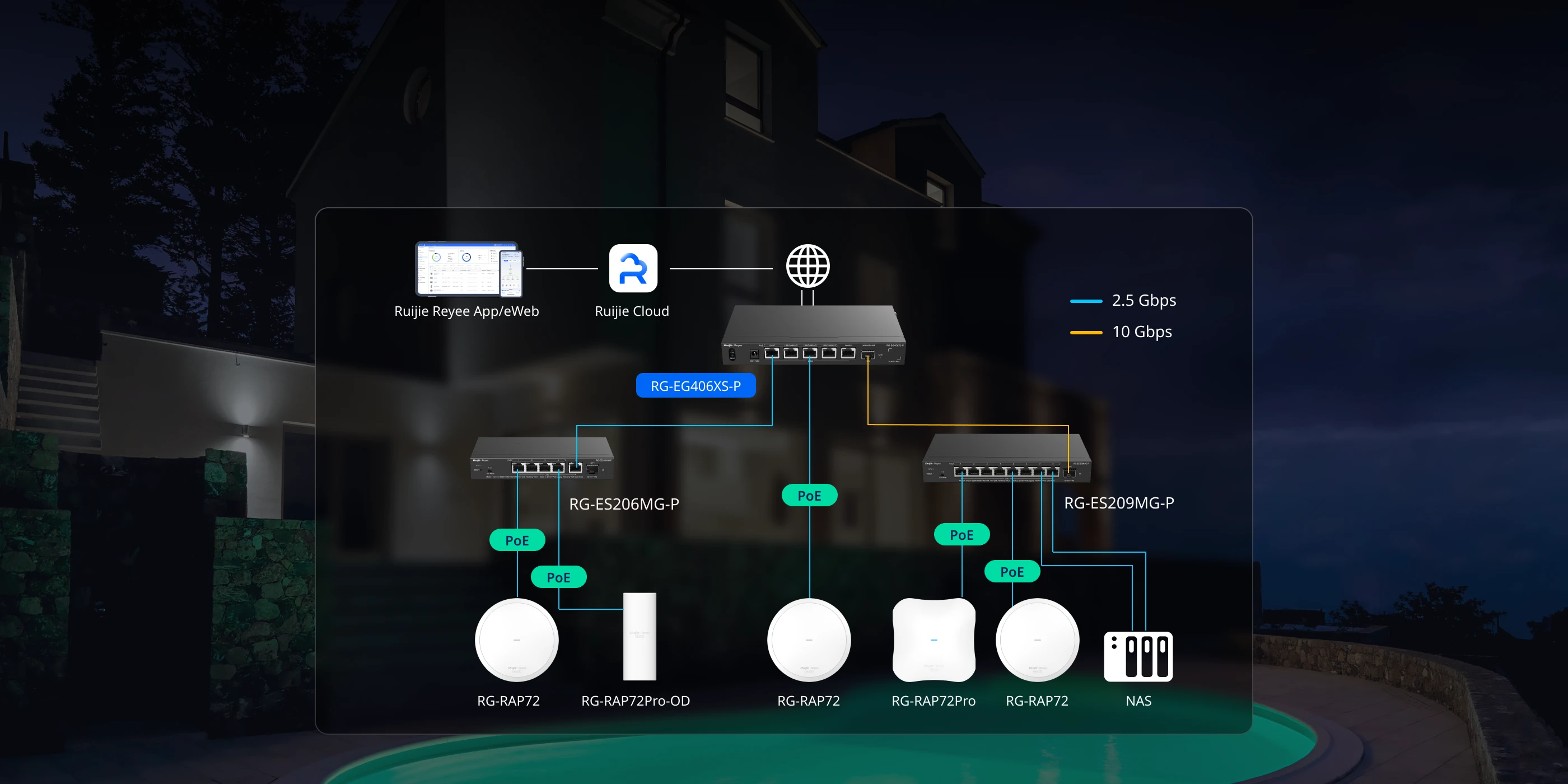
Task: Click the PoE badge below the router
Action: point(809,496)
